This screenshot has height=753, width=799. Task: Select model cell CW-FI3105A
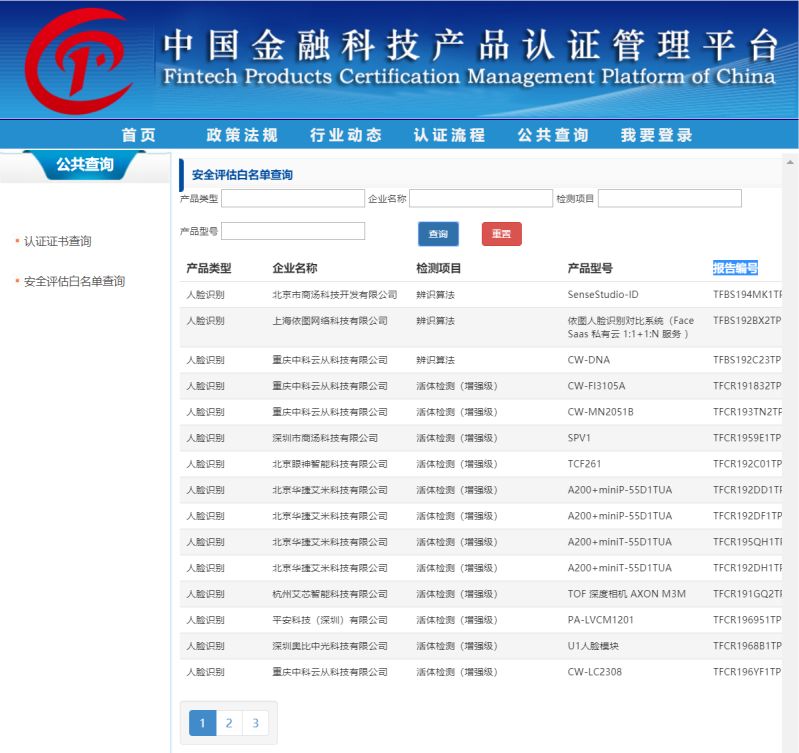pyautogui.click(x=596, y=386)
